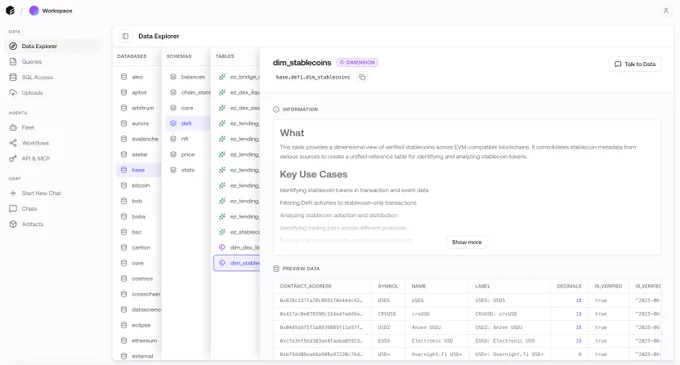
Task: Click the IS_VERIFIED column header
Action: (608, 286)
